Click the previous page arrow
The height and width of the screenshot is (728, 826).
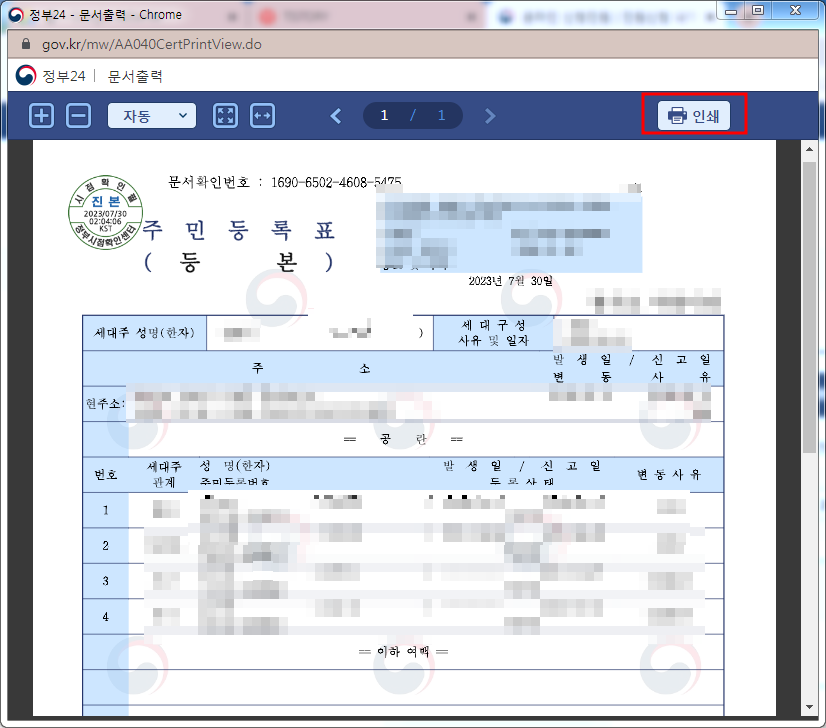click(x=336, y=115)
